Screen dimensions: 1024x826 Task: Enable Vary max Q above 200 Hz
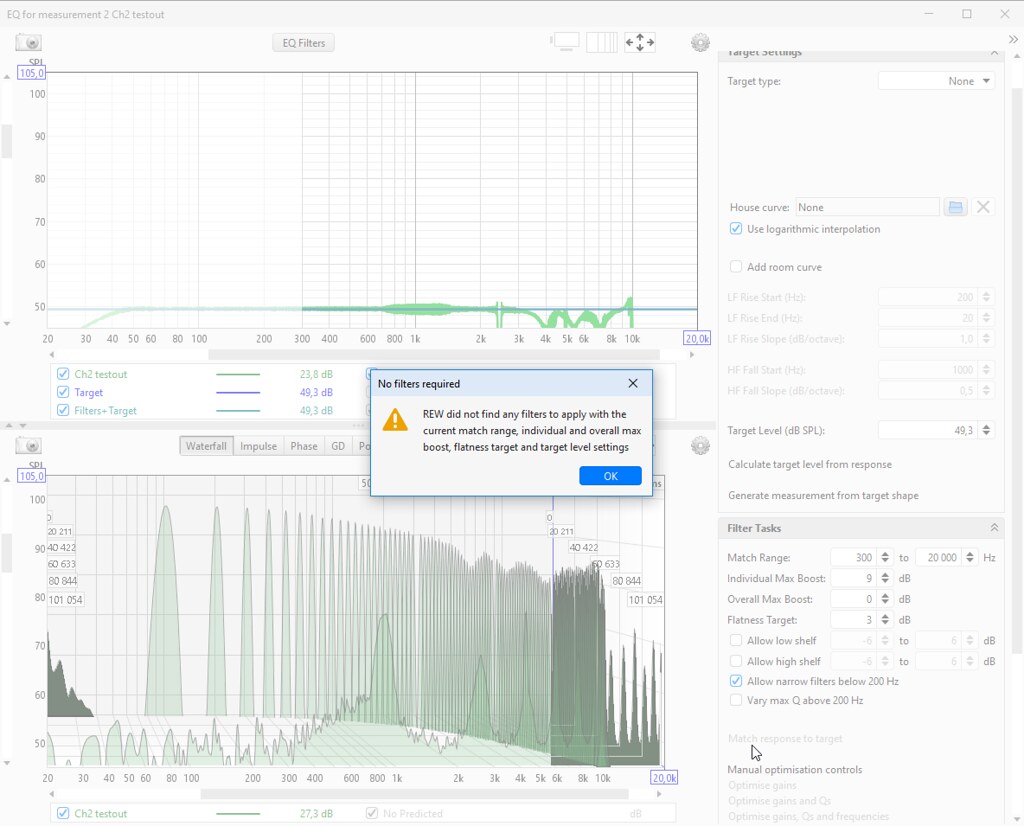(x=736, y=701)
